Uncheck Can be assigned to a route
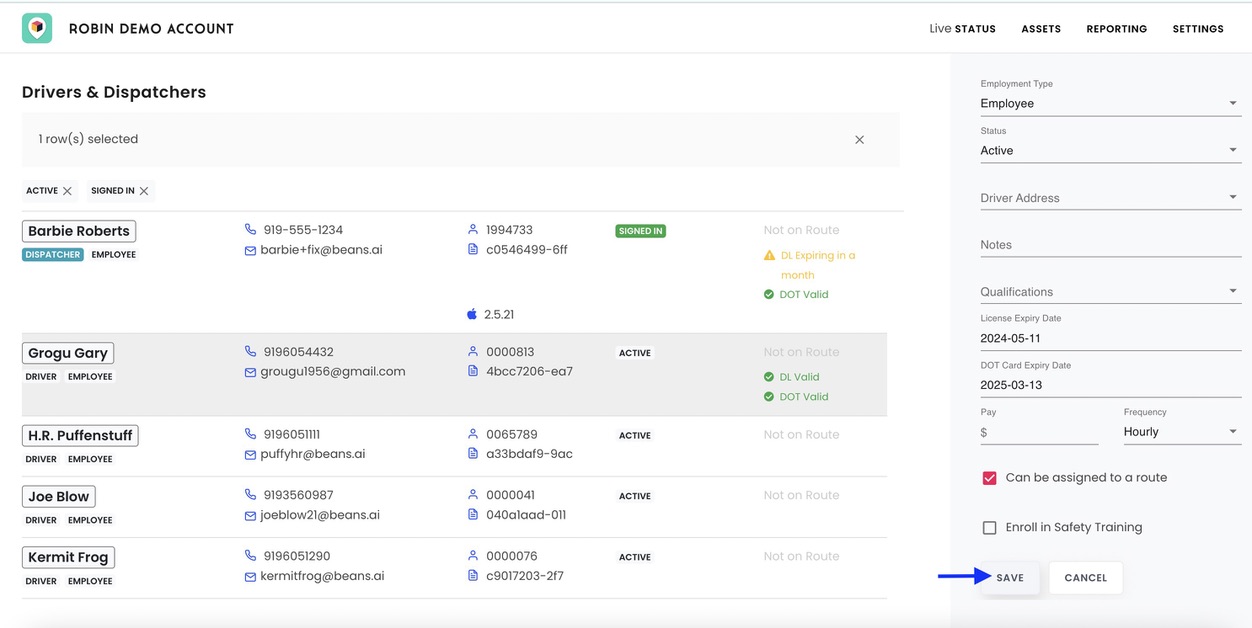 coord(989,478)
